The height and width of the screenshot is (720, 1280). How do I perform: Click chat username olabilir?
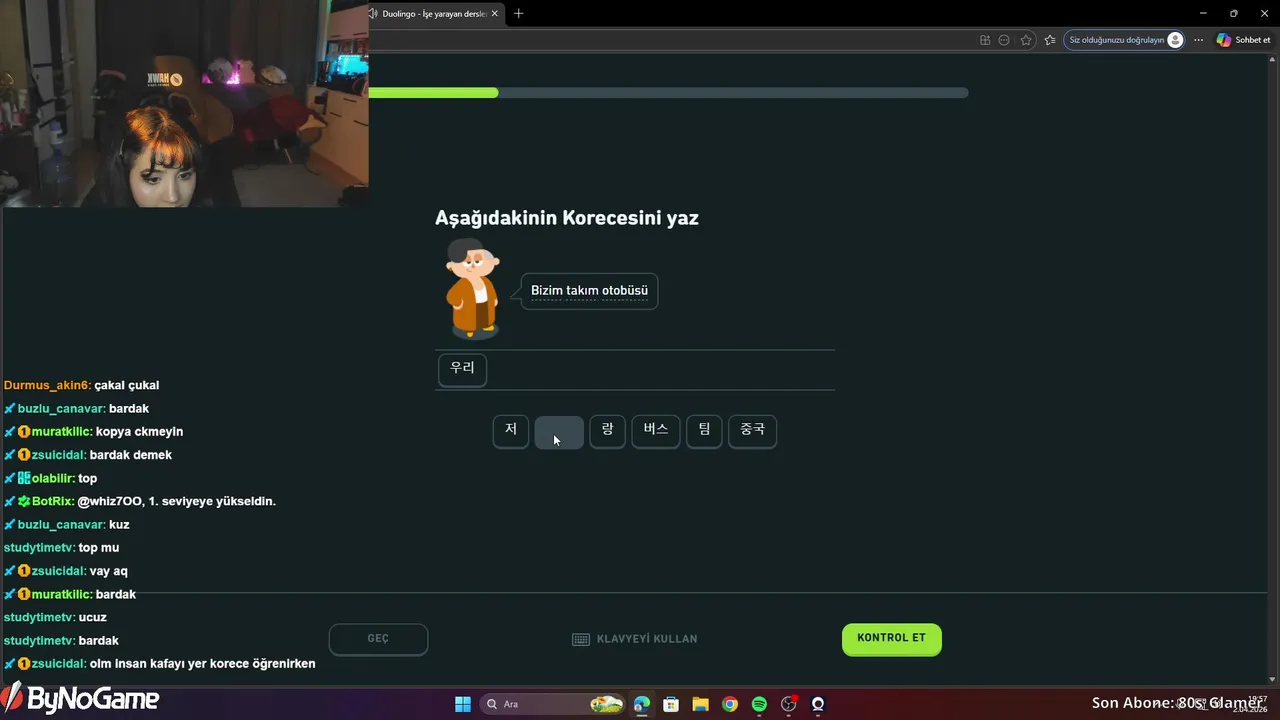pyautogui.click(x=53, y=478)
